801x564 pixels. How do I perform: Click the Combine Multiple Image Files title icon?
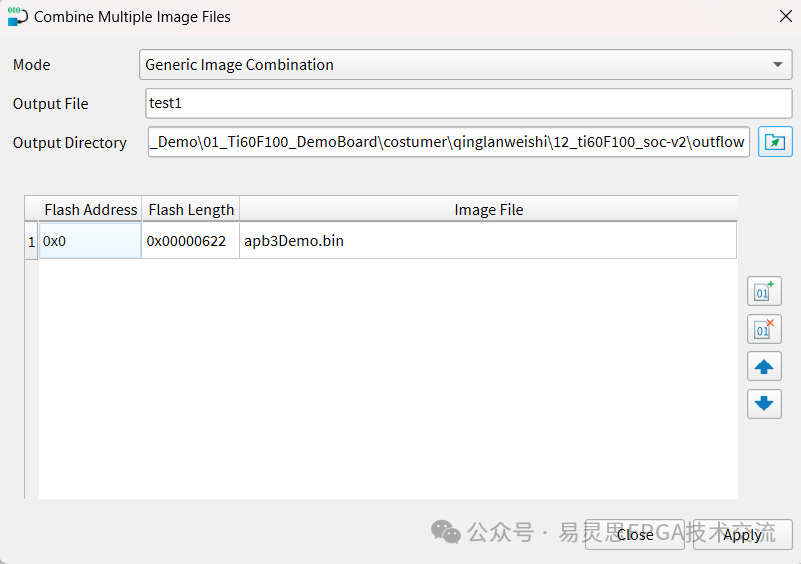(17, 16)
